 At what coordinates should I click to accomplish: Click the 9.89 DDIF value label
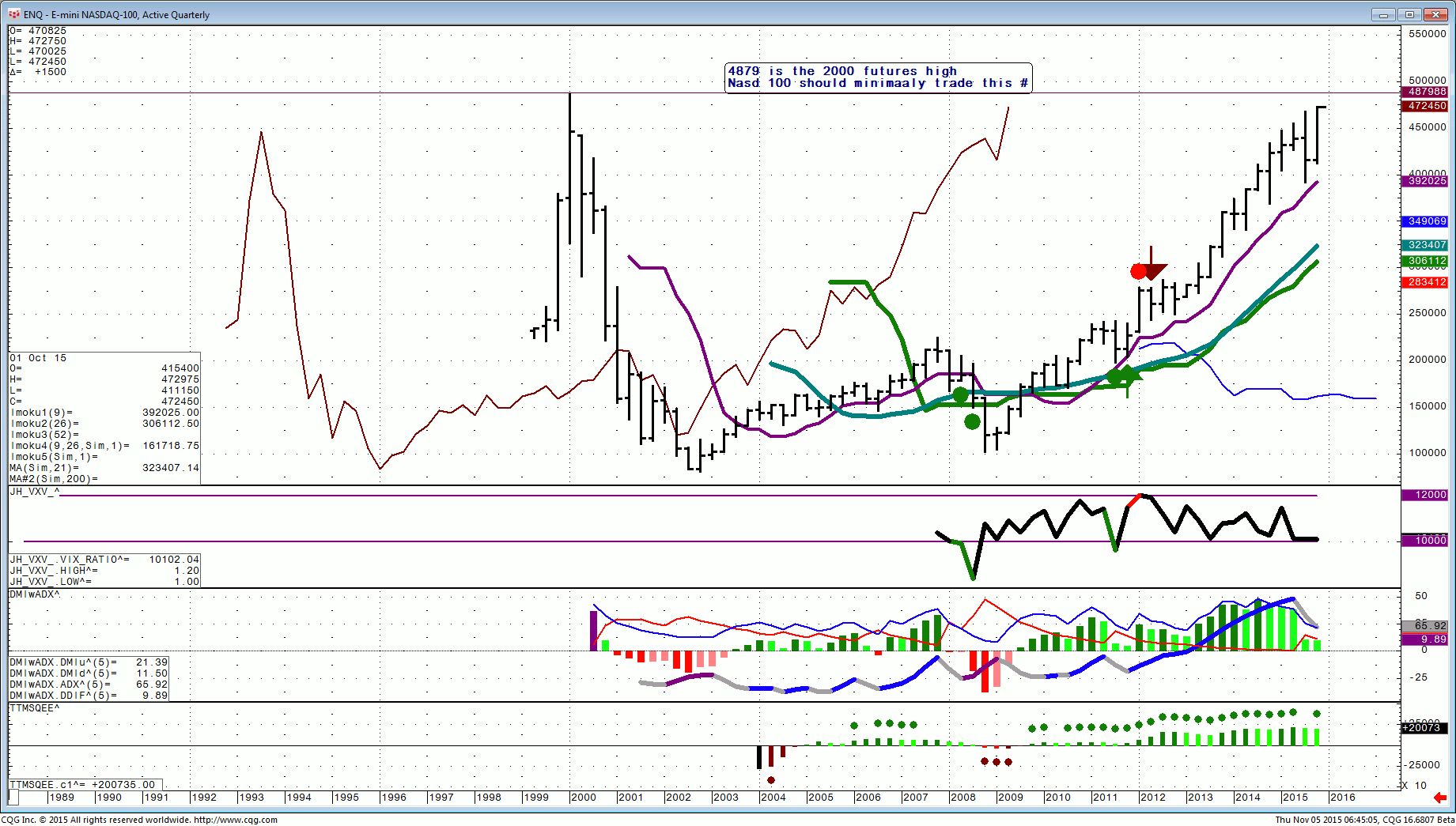1427,639
